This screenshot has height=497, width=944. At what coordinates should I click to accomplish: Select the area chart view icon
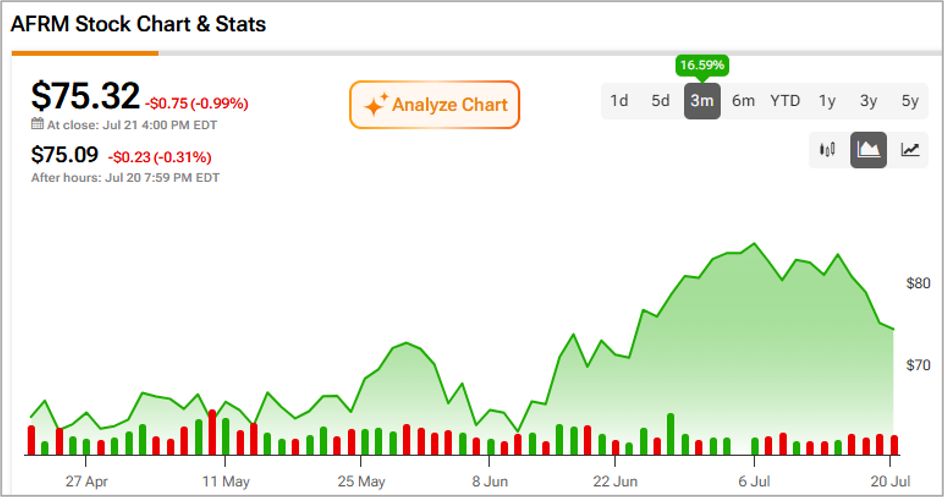tap(868, 149)
